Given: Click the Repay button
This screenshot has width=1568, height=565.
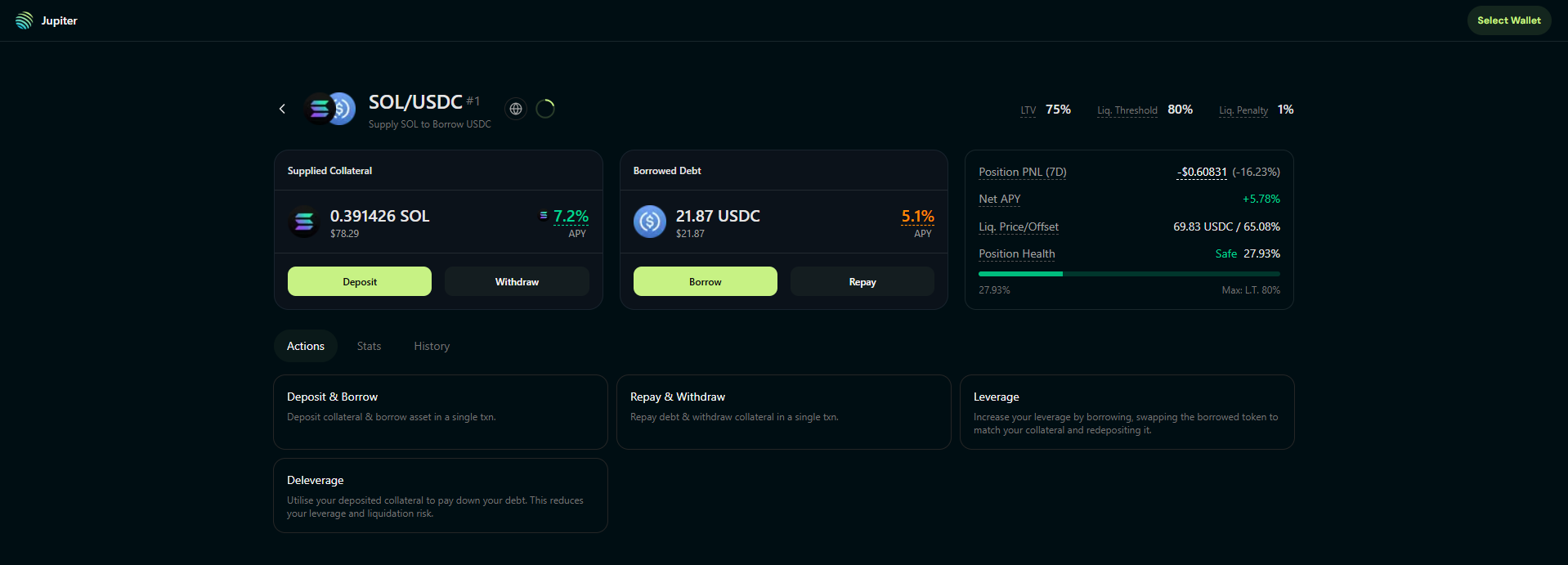Looking at the screenshot, I should [x=862, y=281].
